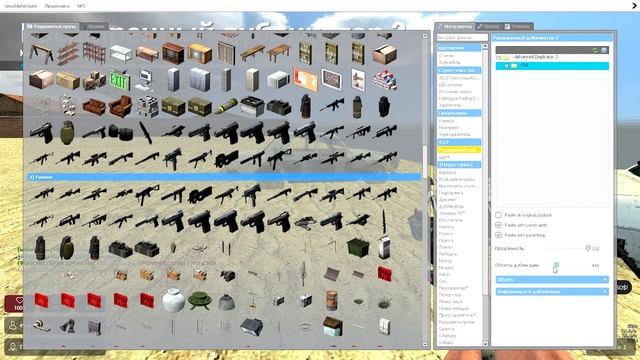Choose the open cardboard box prop
Image resolution: width=640 pixels, height=360 pixels.
(384, 53)
